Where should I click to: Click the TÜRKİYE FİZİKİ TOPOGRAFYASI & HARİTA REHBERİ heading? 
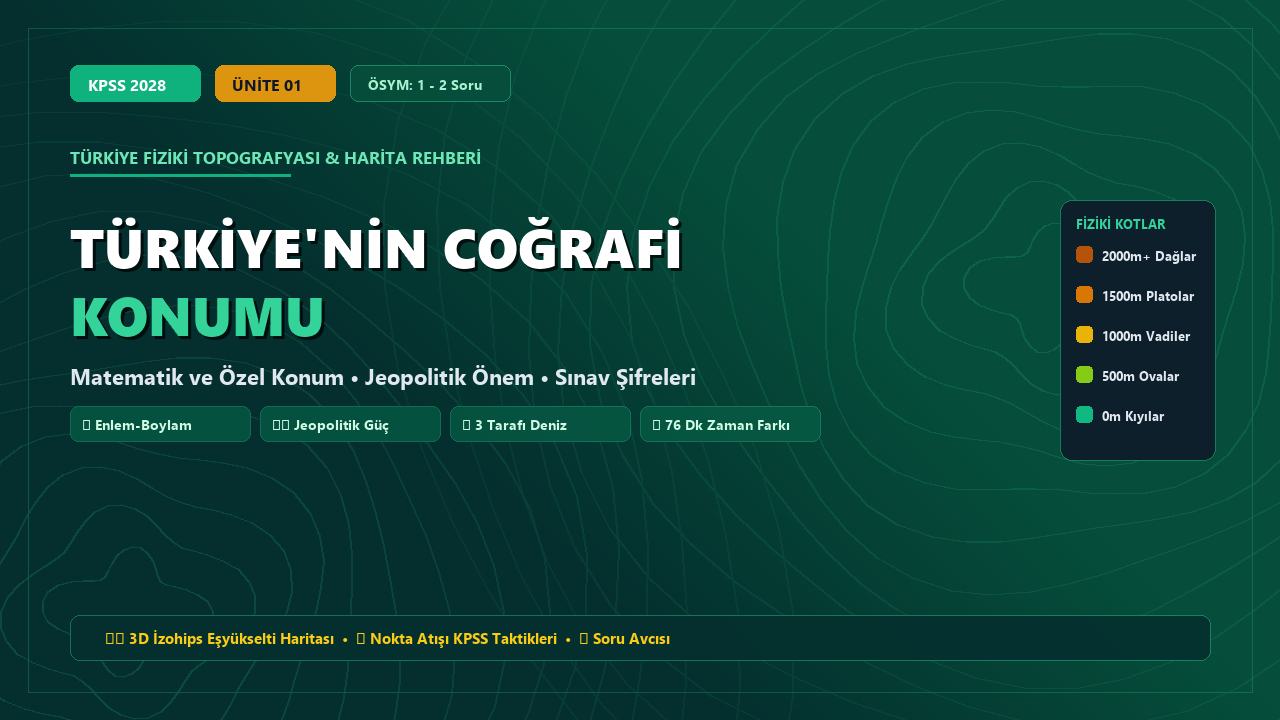click(x=275, y=158)
